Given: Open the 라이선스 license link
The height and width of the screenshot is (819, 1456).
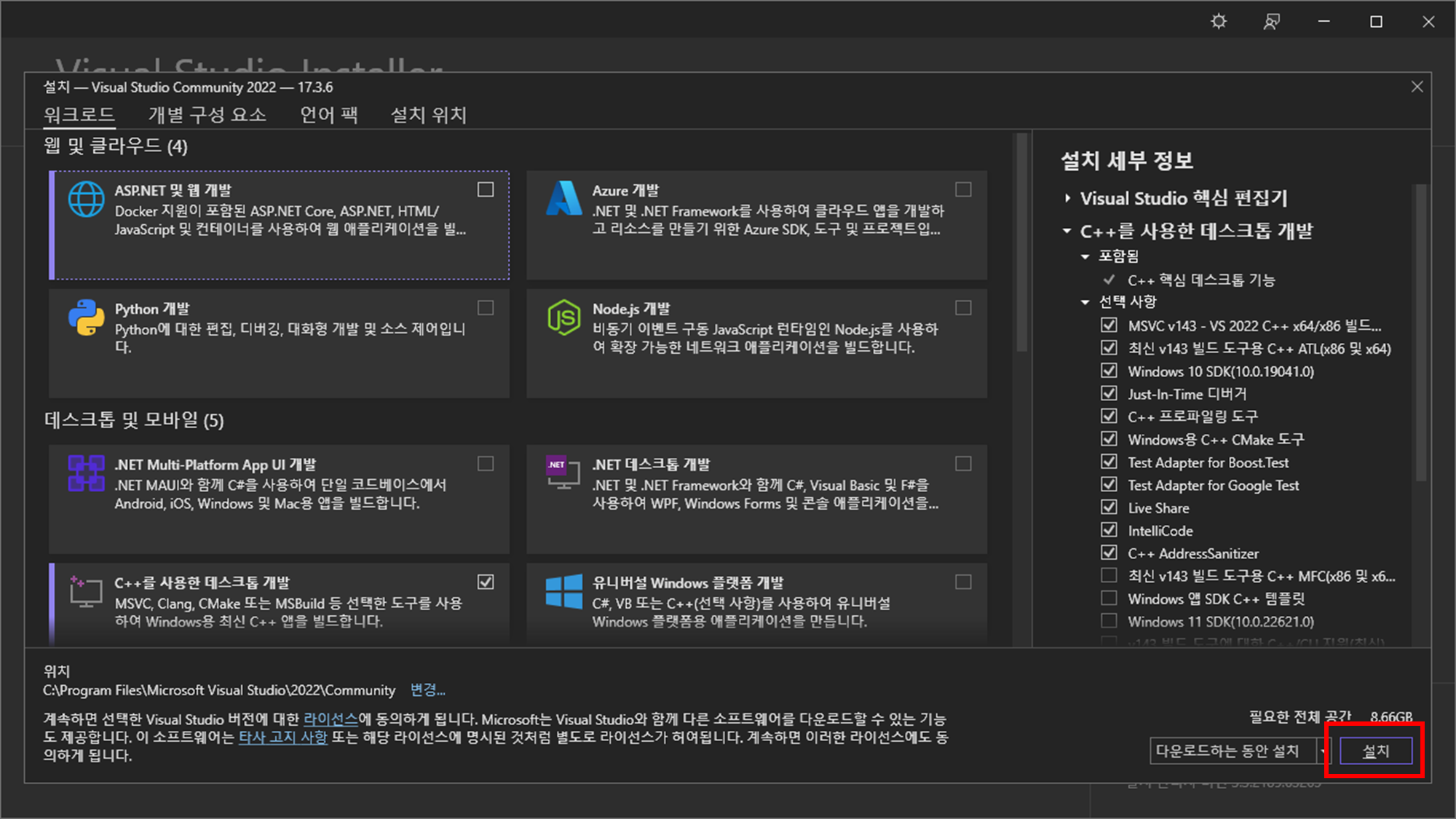Looking at the screenshot, I should point(331,719).
